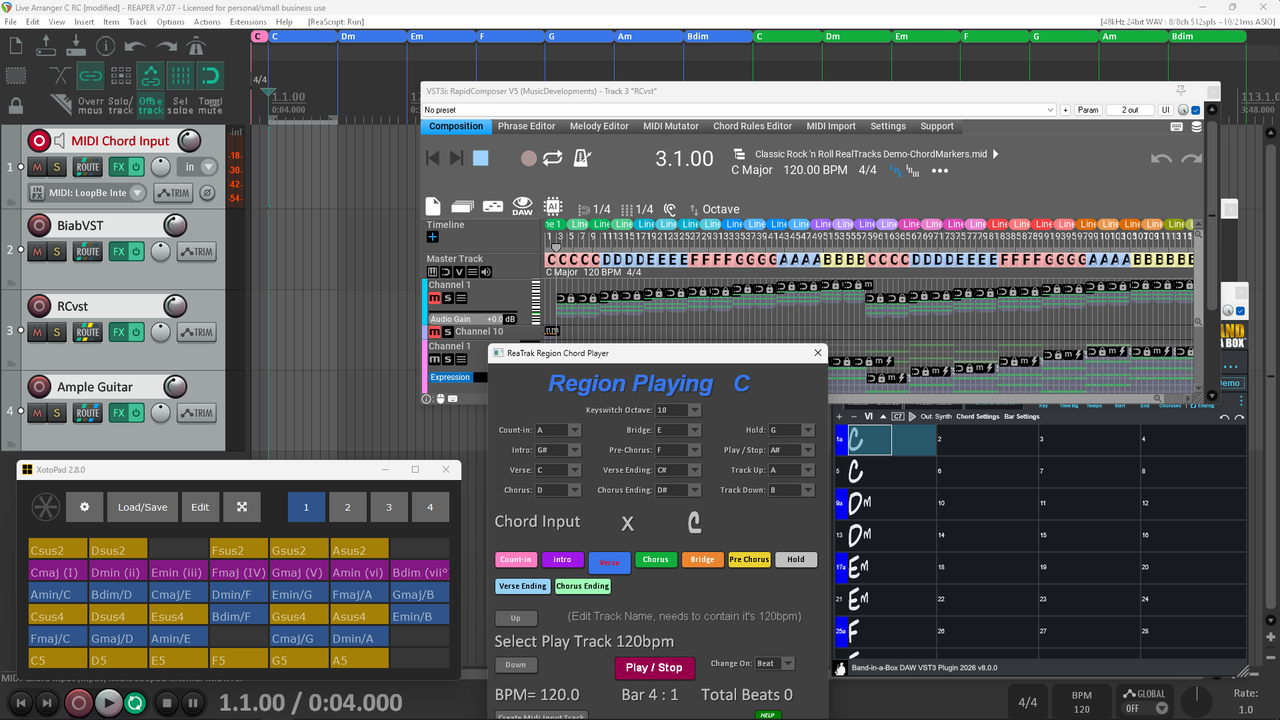Click RapidComposer DAW sync icon
Viewport: 1280px width, 720px height.
coord(523,206)
